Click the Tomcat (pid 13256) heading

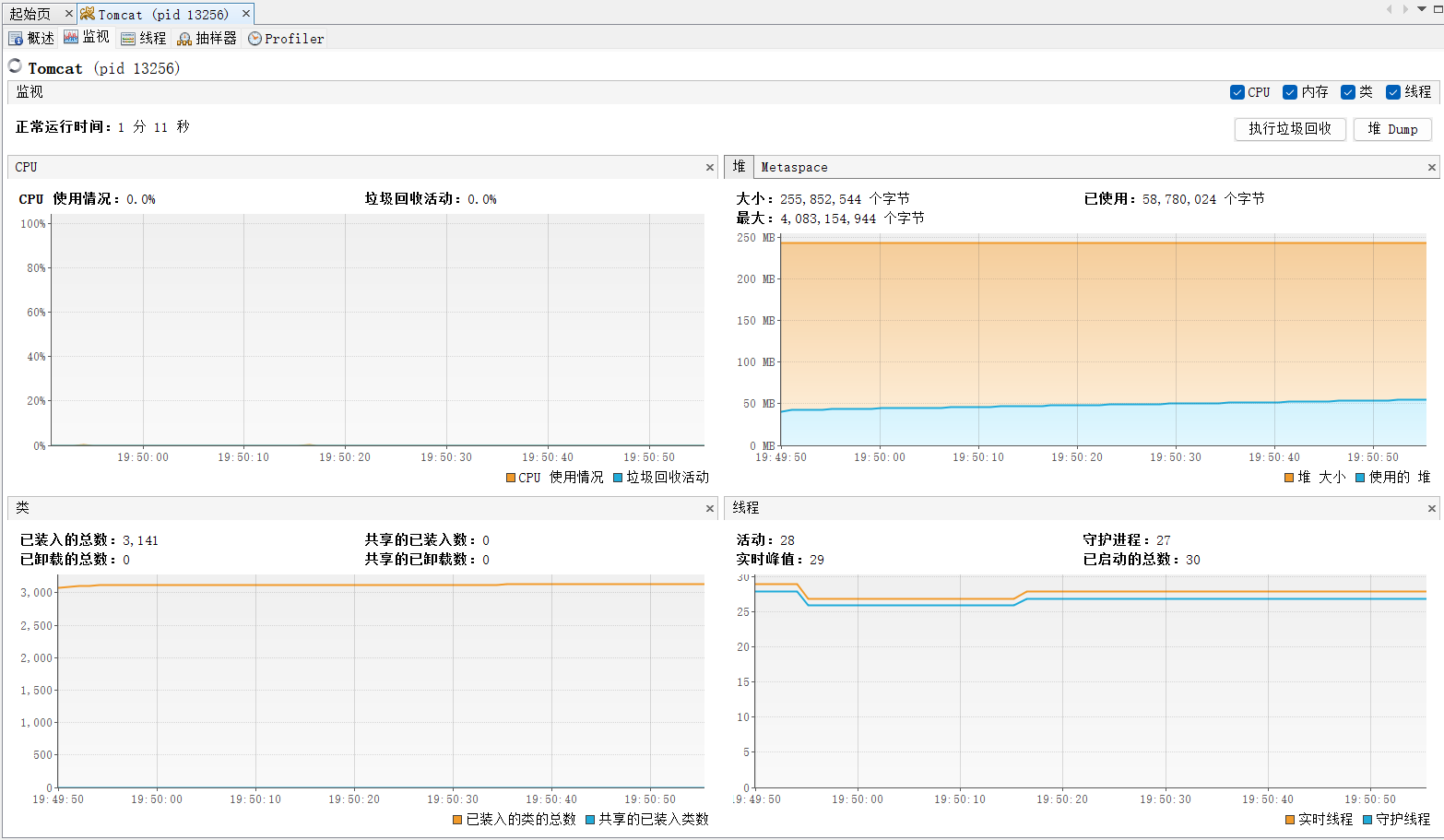click(103, 68)
